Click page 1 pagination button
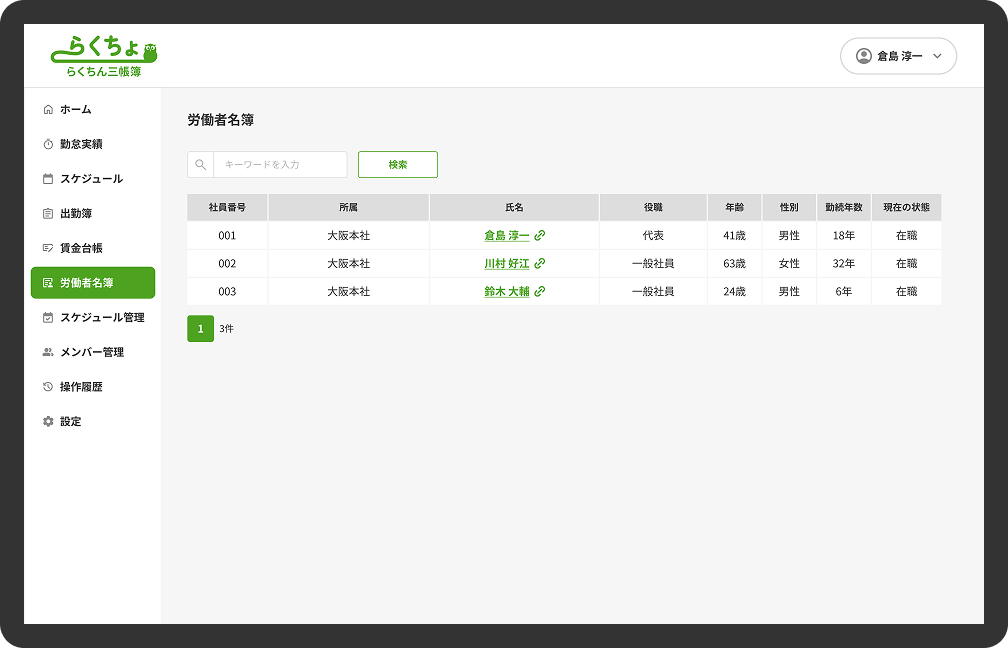This screenshot has width=1008, height=648. pos(200,329)
